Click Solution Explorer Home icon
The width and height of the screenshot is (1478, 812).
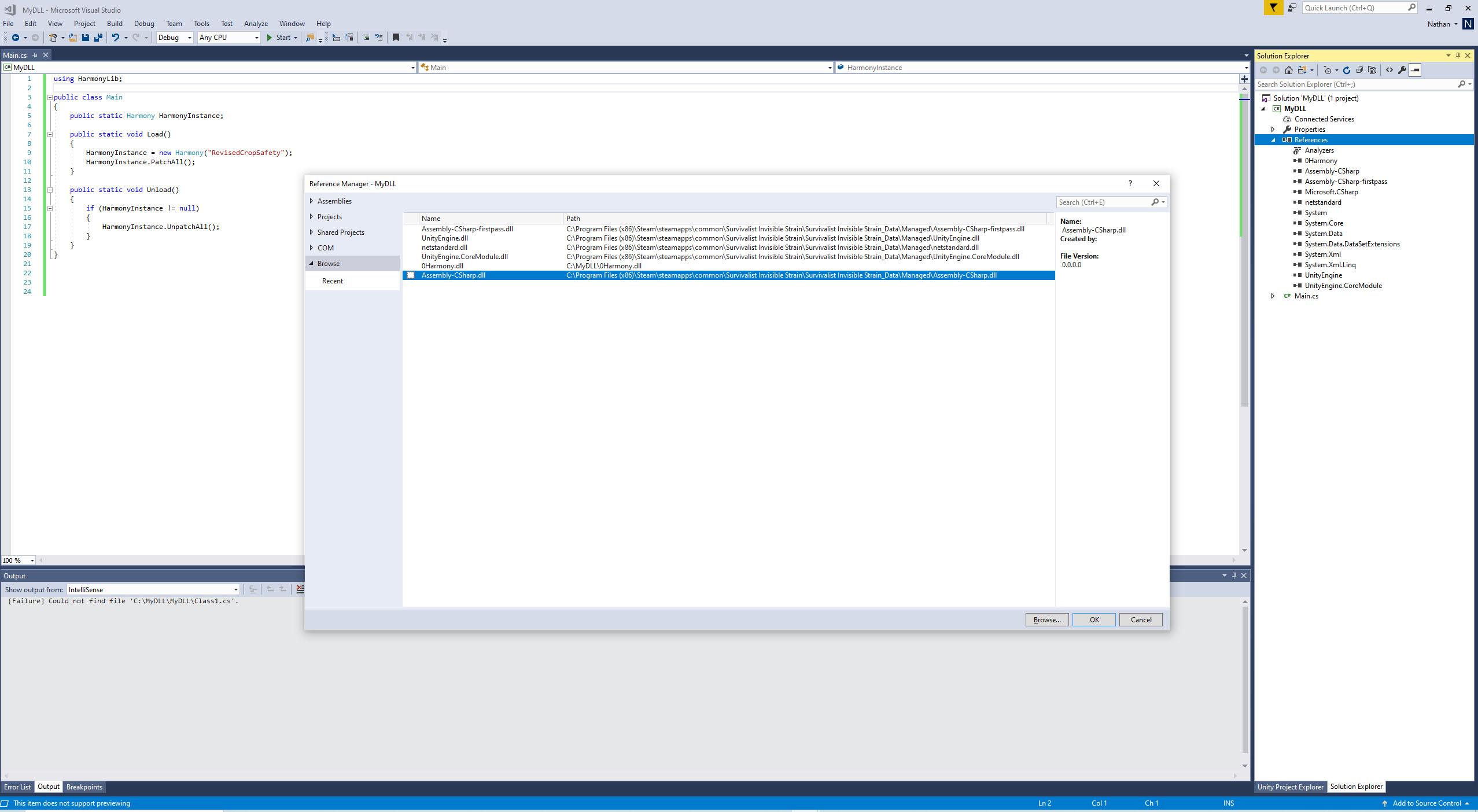1289,70
